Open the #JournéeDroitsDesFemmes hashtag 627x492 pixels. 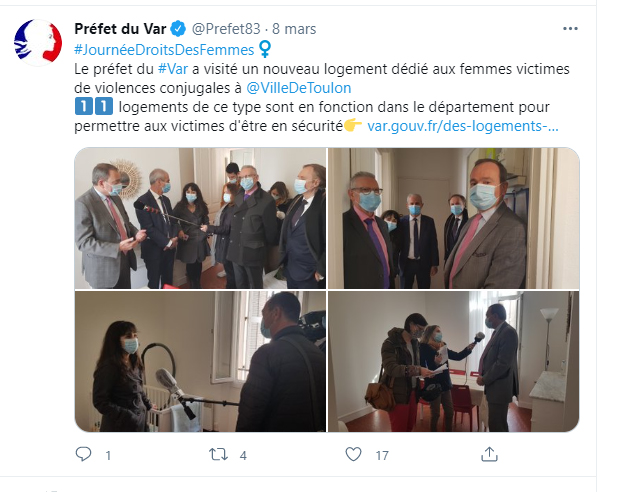pos(164,50)
